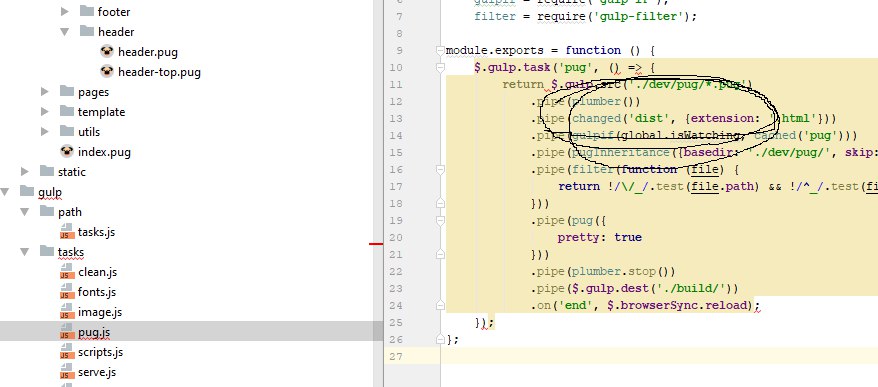The width and height of the screenshot is (878, 387).
Task: Open image.js in tasks folder
Action: (x=100, y=312)
